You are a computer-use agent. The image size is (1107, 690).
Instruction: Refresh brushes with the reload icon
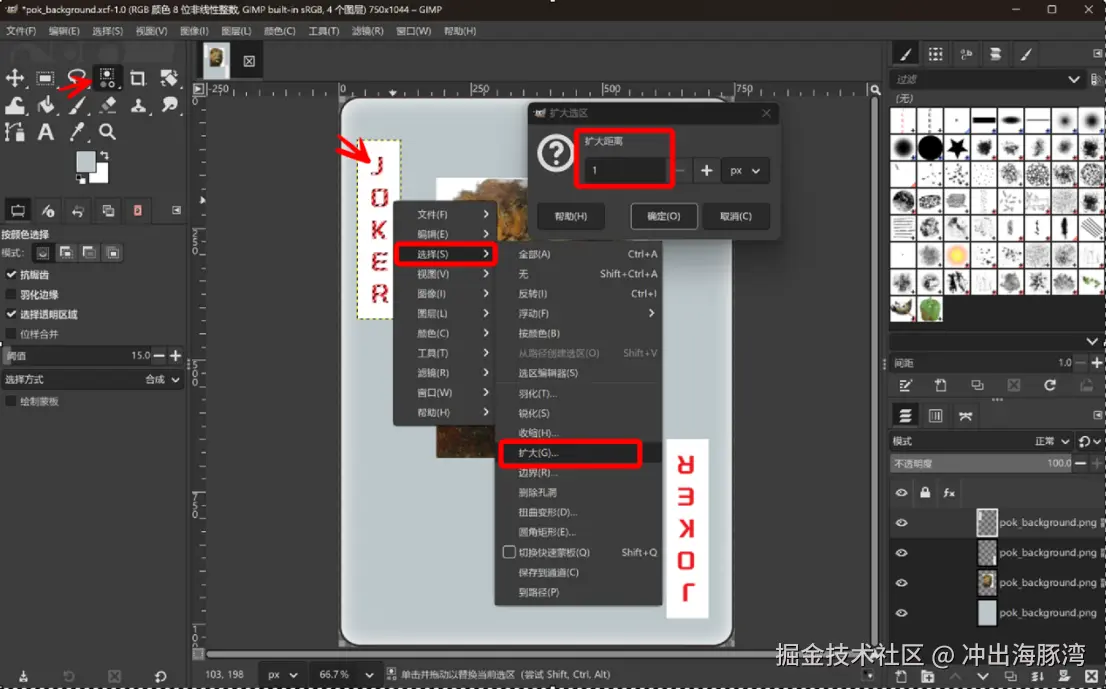[x=1050, y=385]
